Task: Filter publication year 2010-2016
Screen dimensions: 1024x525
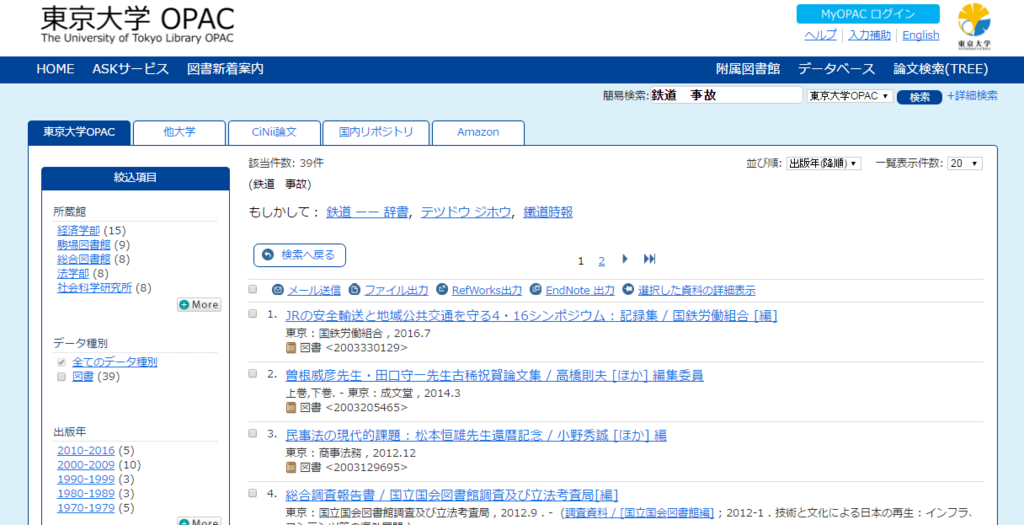Action: [86, 451]
